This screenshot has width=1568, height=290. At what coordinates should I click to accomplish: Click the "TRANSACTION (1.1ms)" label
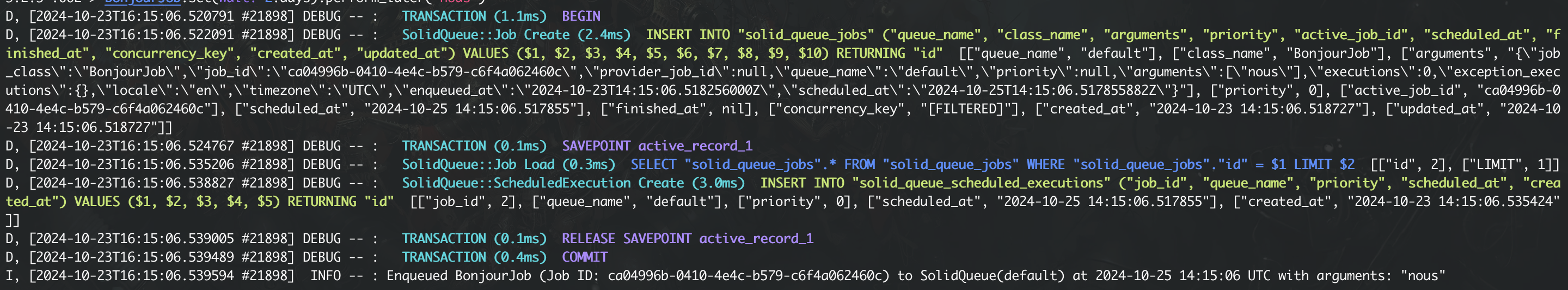tap(474, 16)
